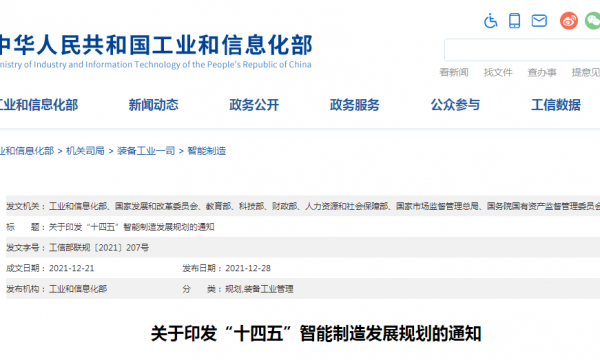Open the 新闻动态 nav menu
Image resolution: width=600 pixels, height=360 pixels.
(x=153, y=105)
